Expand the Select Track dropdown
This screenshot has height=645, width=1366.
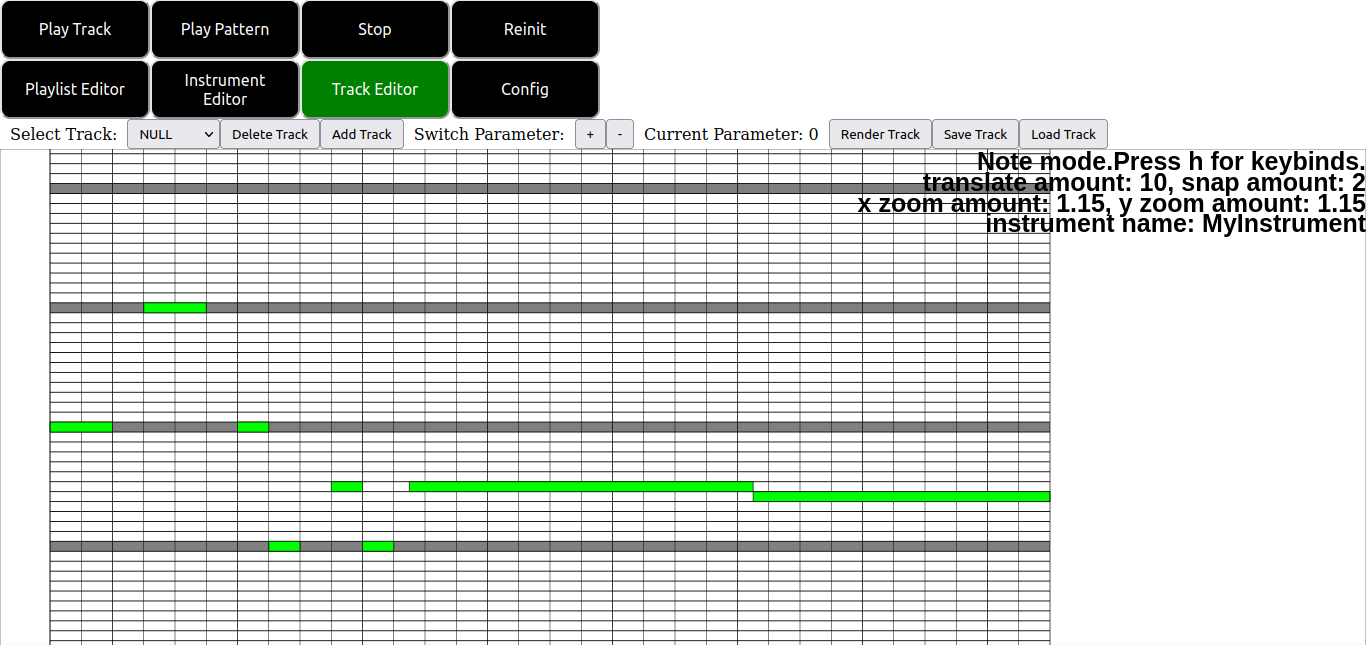coord(173,134)
